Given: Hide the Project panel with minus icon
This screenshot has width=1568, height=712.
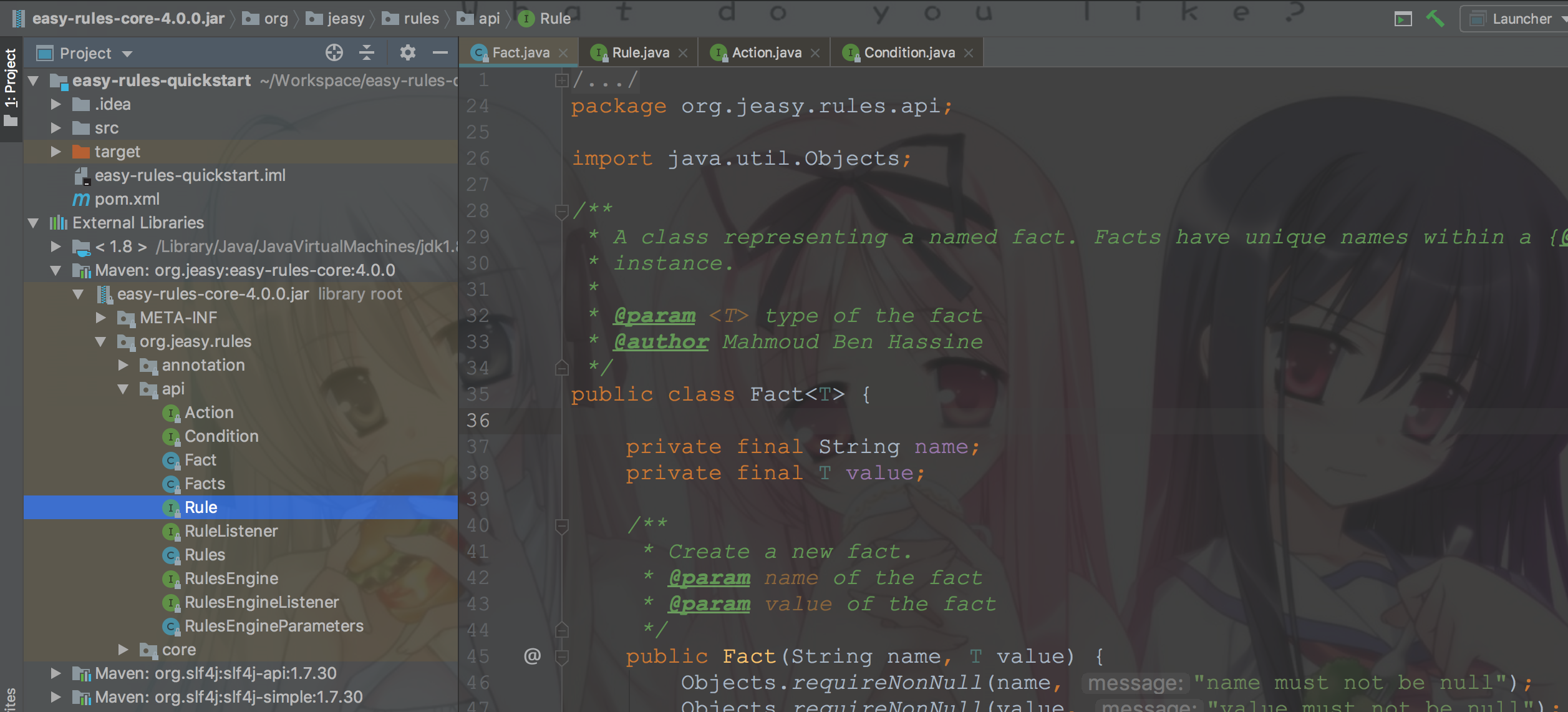Looking at the screenshot, I should pyautogui.click(x=440, y=53).
